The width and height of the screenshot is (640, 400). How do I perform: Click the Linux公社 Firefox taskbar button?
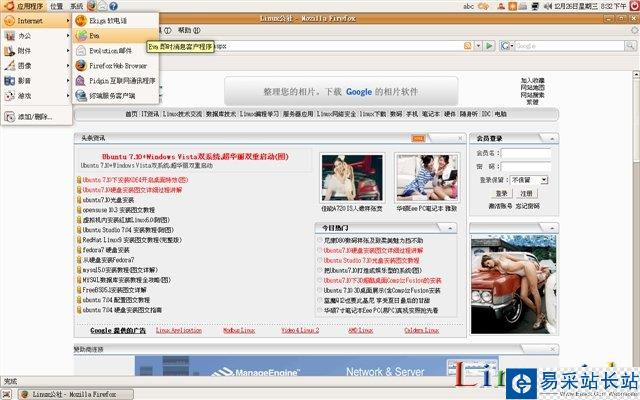76,394
